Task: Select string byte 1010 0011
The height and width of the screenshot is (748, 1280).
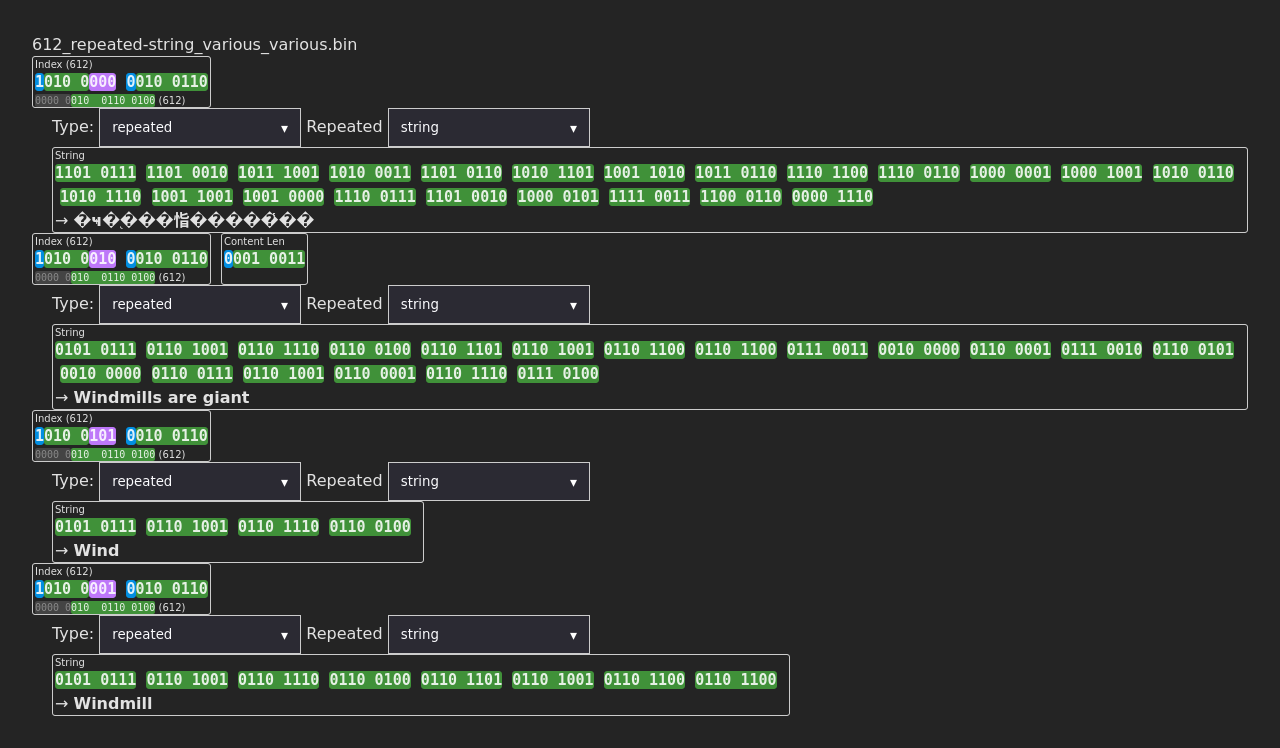Action: pos(370,173)
